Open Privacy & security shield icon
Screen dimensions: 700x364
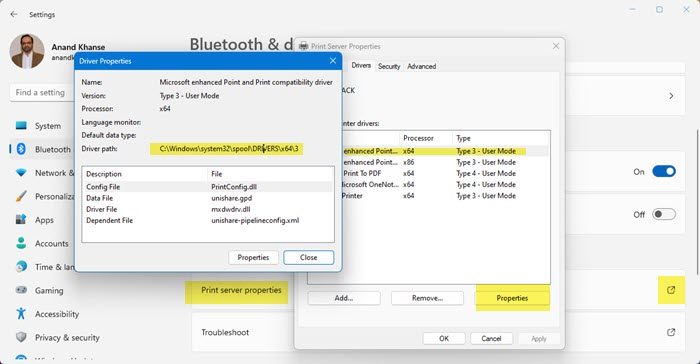click(x=21, y=337)
